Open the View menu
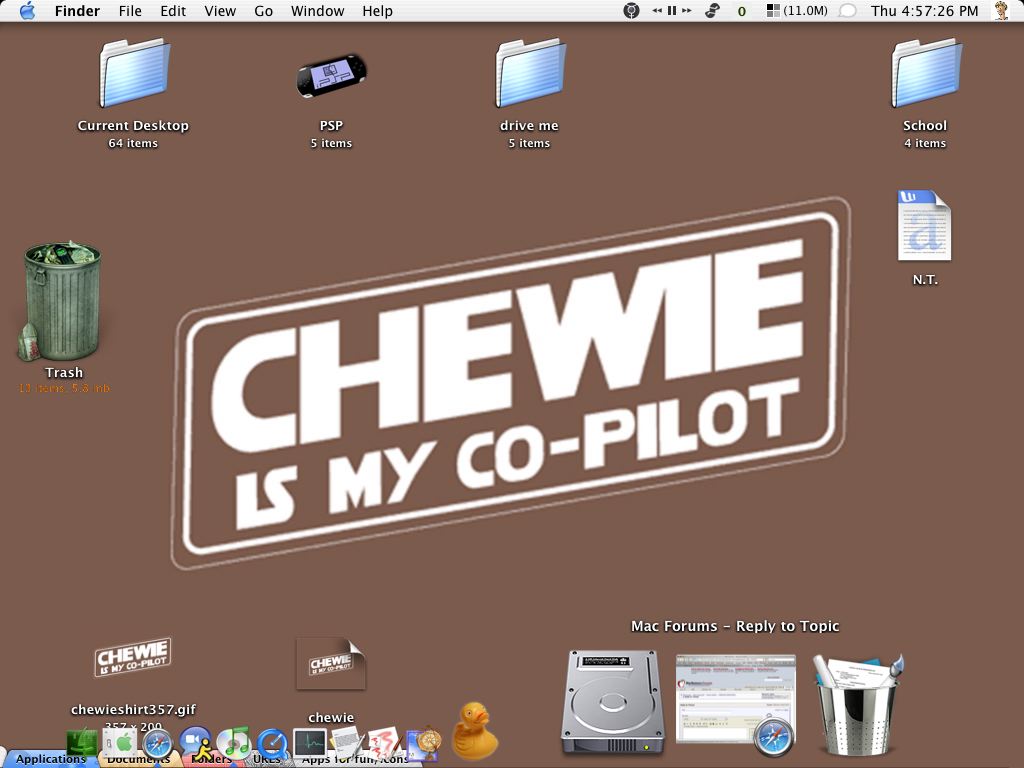This screenshot has height=768, width=1024. tap(220, 11)
